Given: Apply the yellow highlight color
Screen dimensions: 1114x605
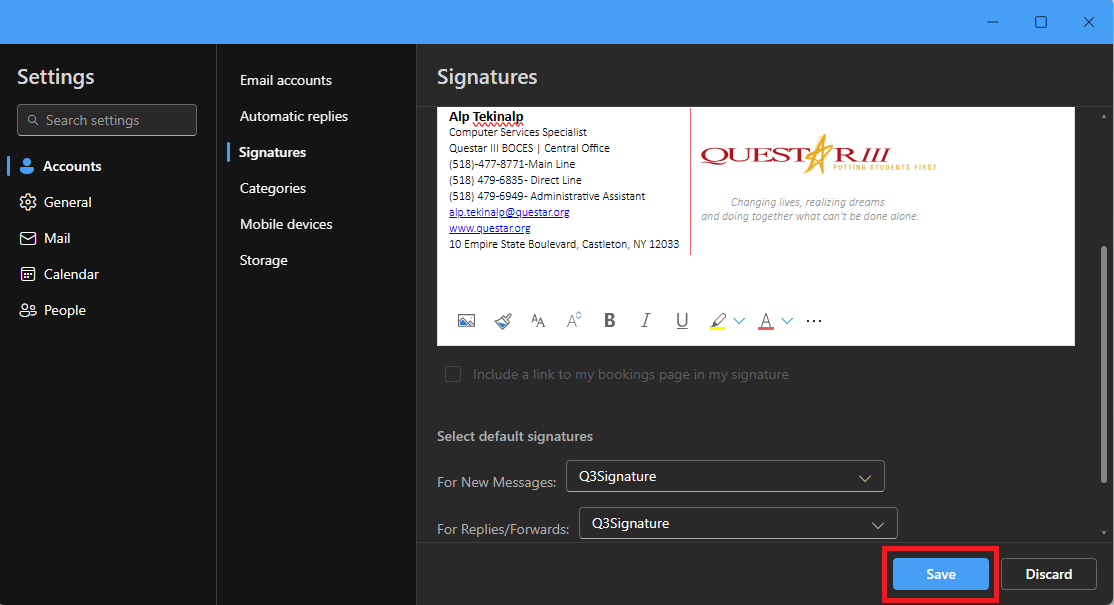Looking at the screenshot, I should coord(718,321).
